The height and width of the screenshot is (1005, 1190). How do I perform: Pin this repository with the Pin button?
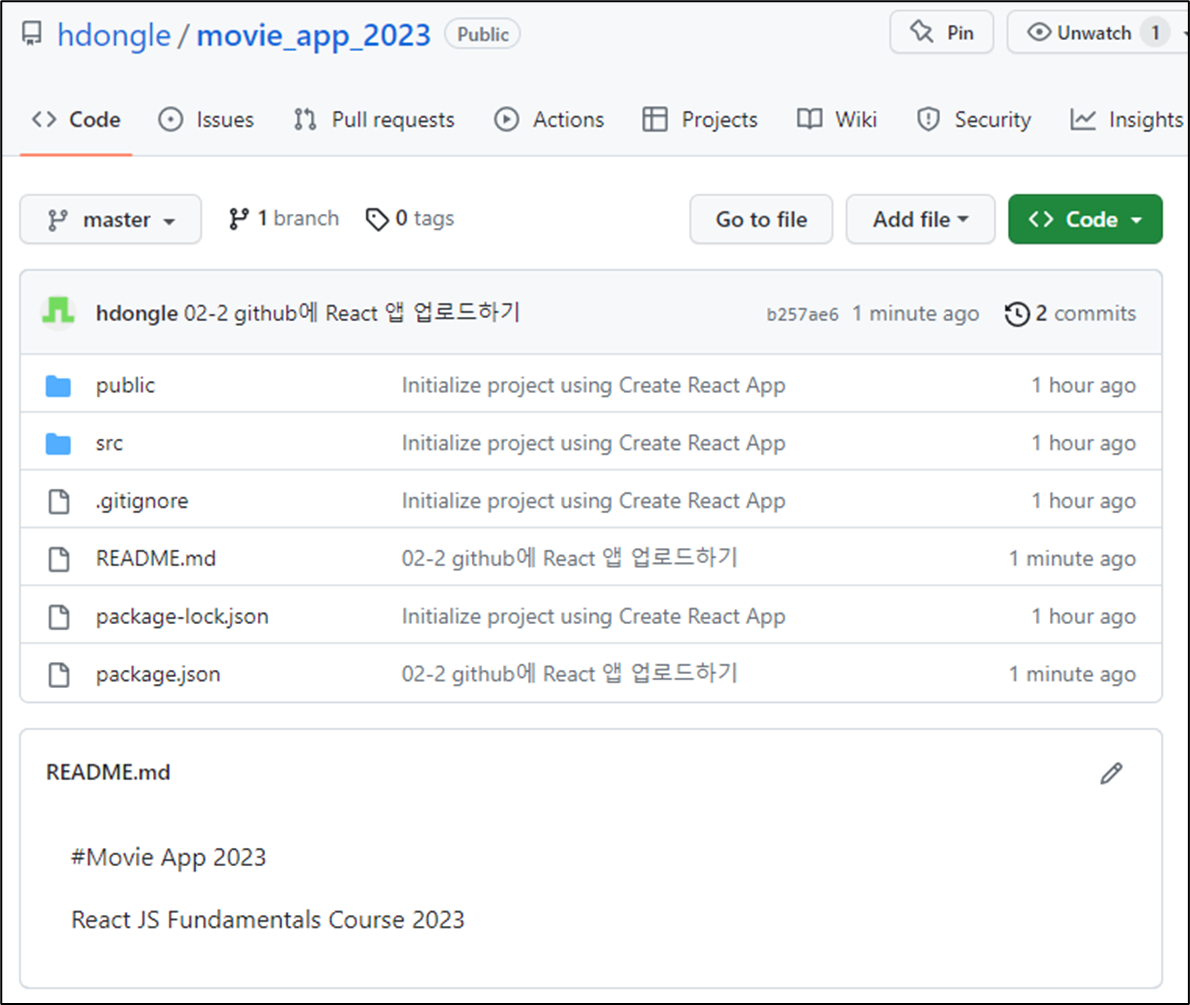point(941,33)
